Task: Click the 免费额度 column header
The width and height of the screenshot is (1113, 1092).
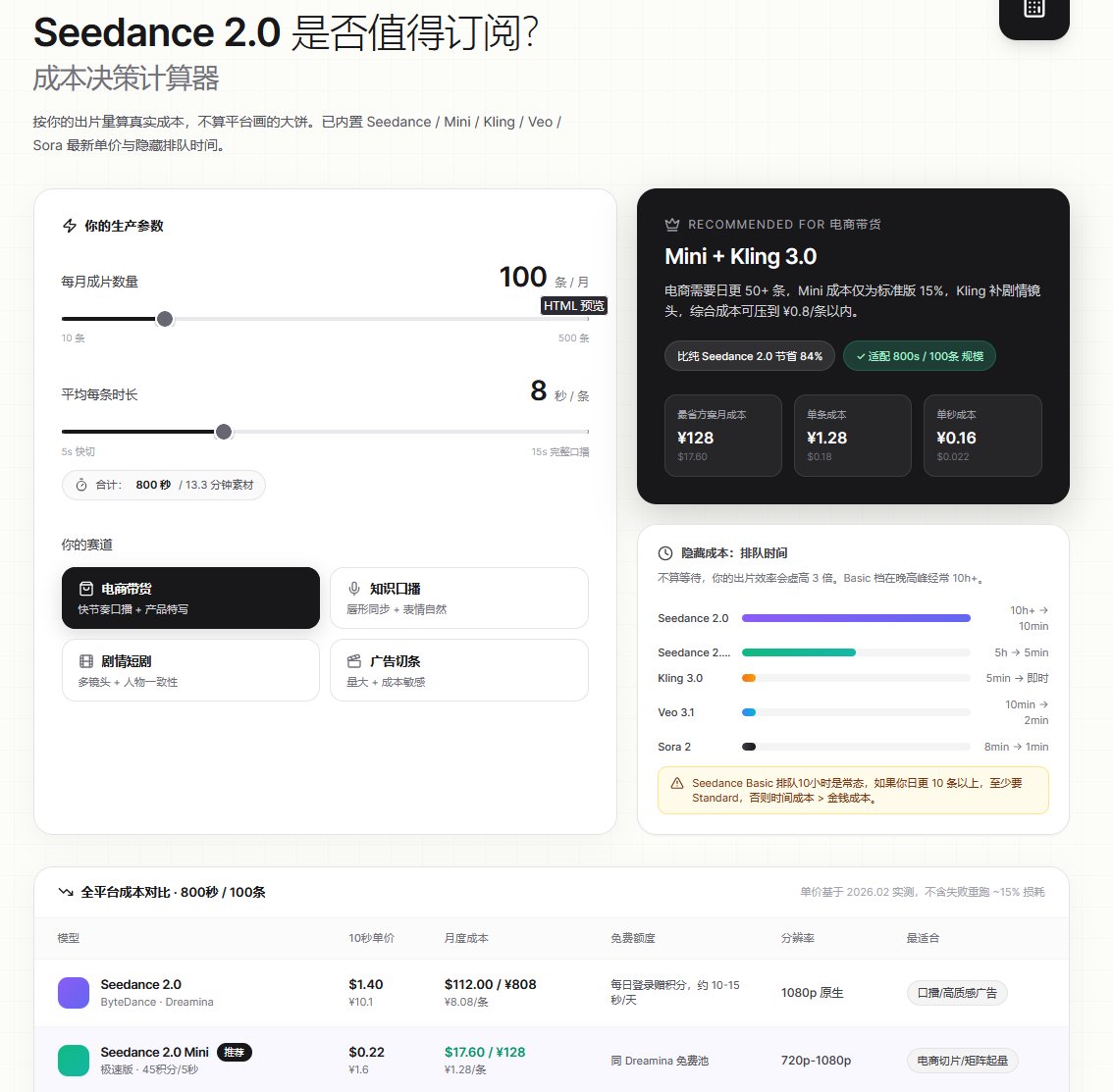Action: [x=632, y=938]
